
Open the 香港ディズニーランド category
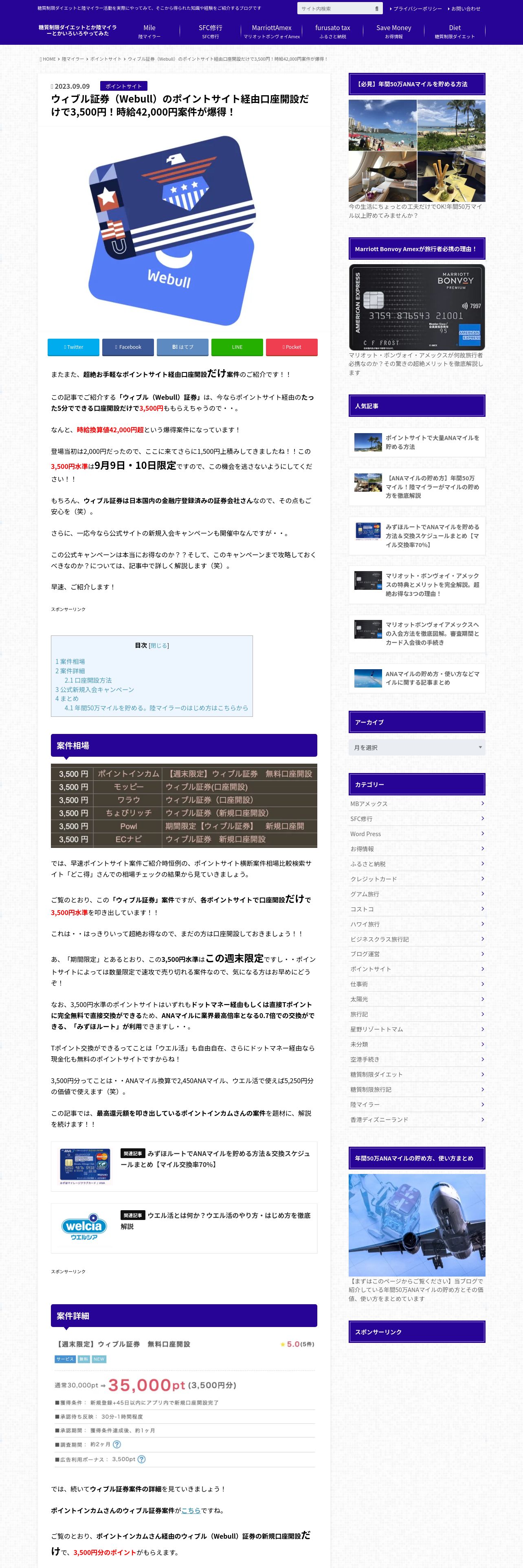[x=416, y=1119]
